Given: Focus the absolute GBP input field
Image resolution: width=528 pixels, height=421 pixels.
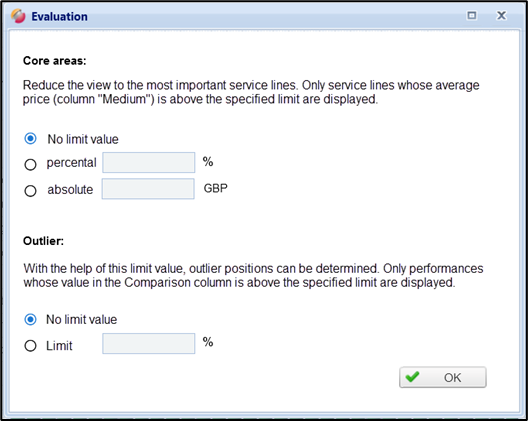Looking at the screenshot, I should pos(148,189).
